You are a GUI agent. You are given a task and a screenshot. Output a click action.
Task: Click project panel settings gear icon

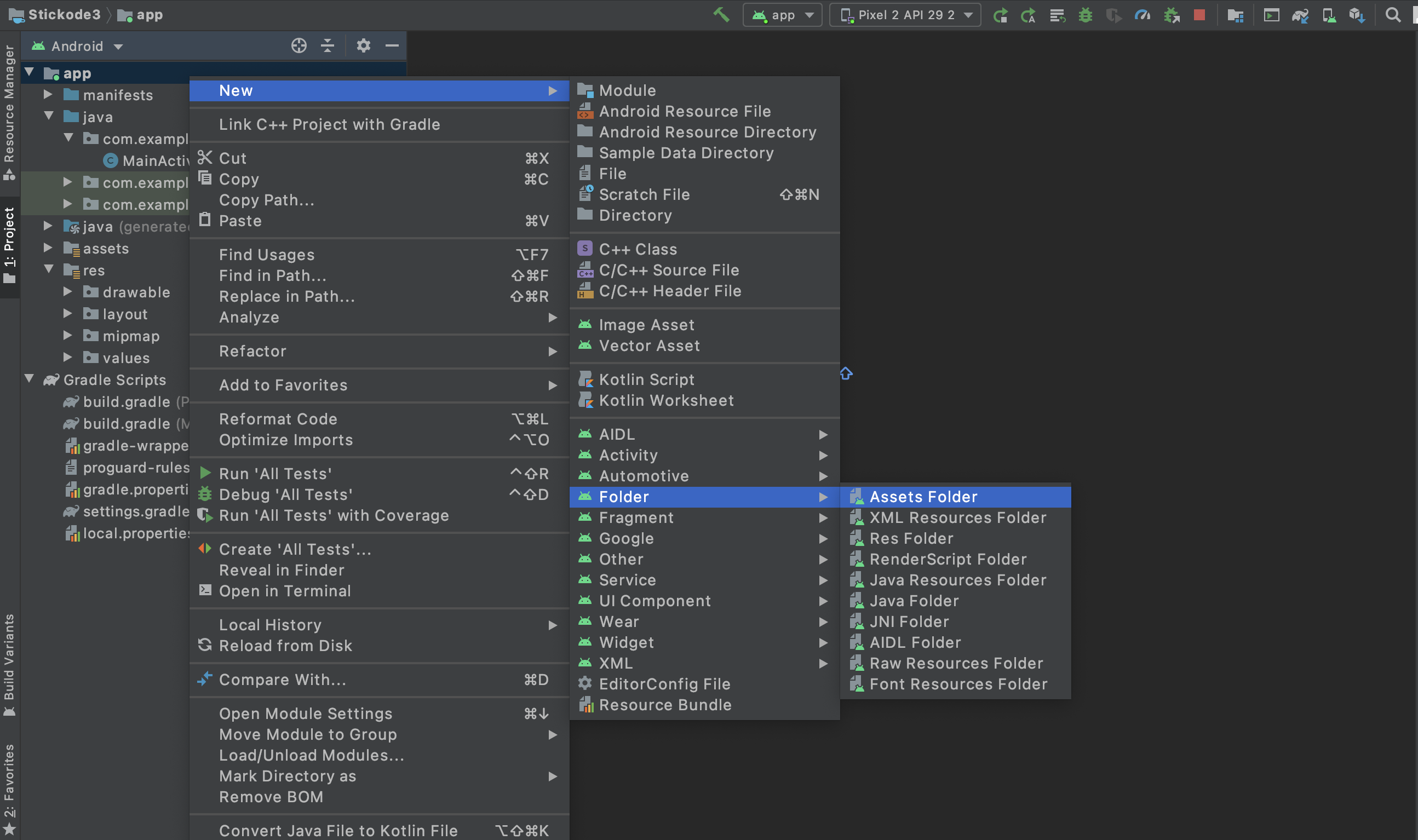[x=364, y=45]
